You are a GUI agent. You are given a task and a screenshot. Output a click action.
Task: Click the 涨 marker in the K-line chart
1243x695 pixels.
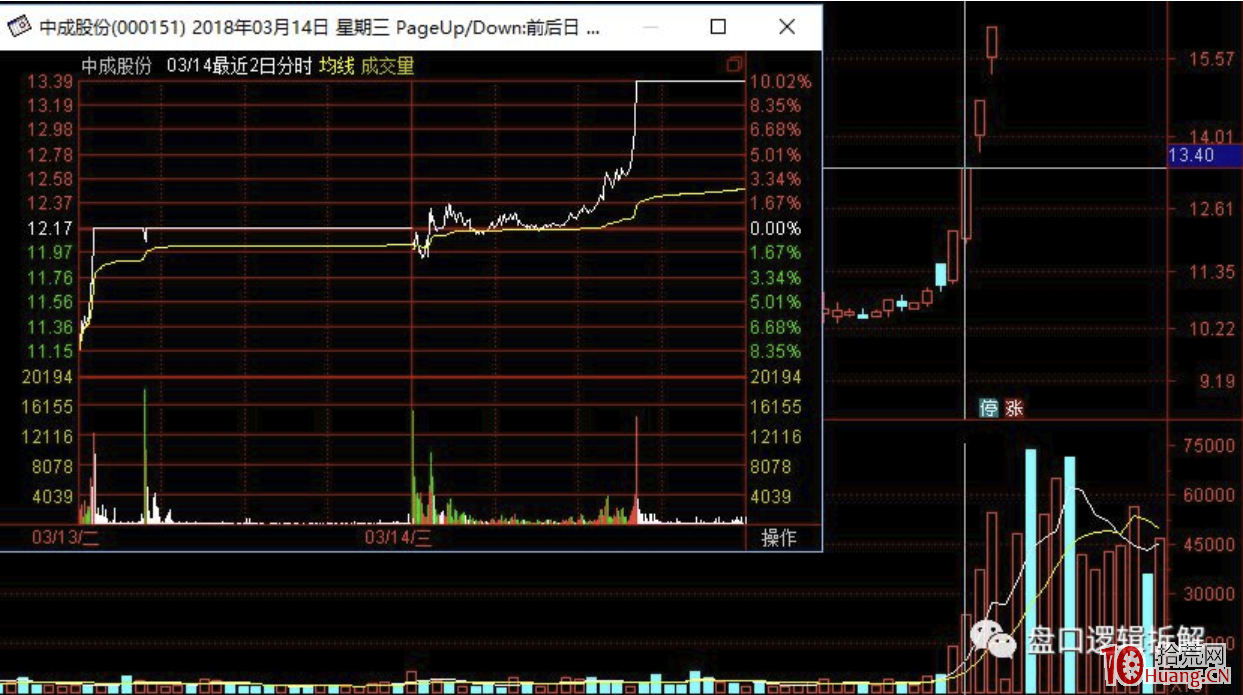1013,408
